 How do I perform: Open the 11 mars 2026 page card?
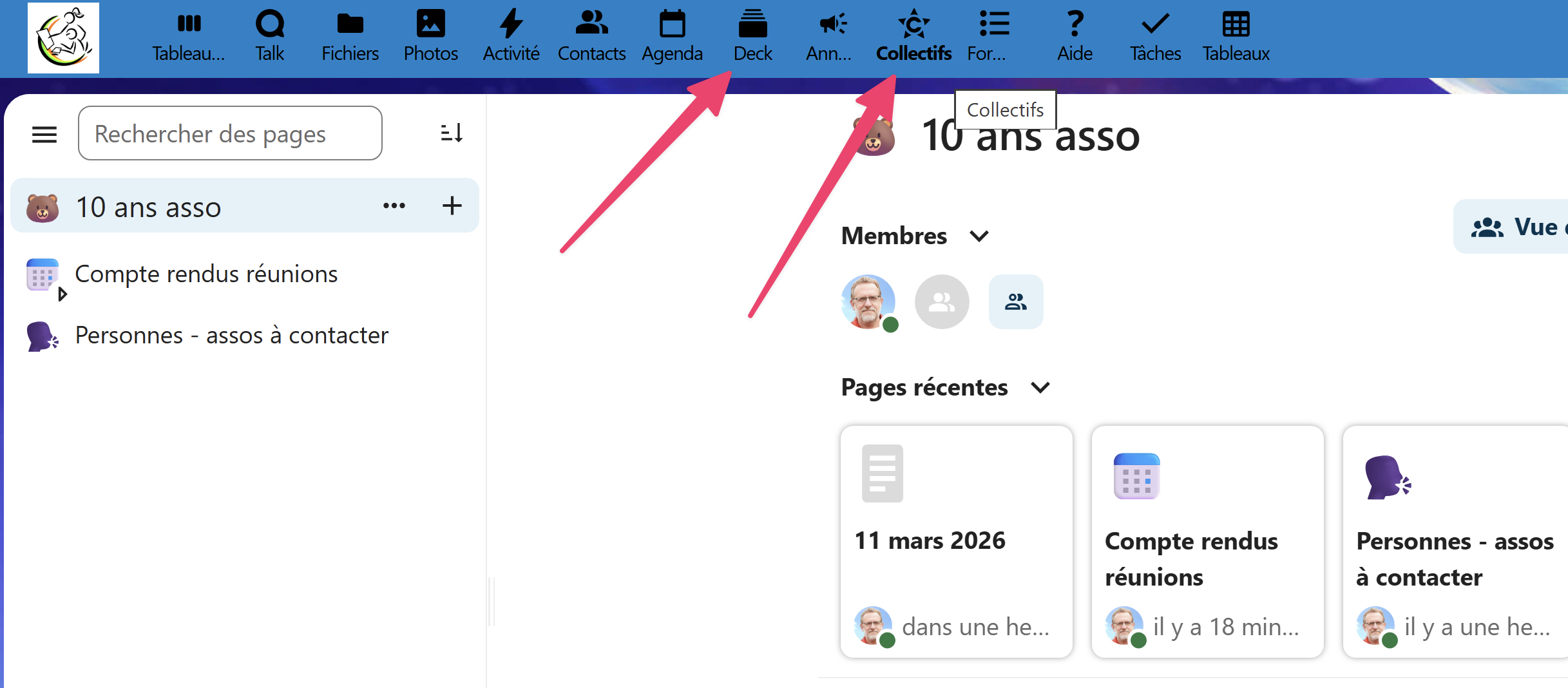(956, 541)
